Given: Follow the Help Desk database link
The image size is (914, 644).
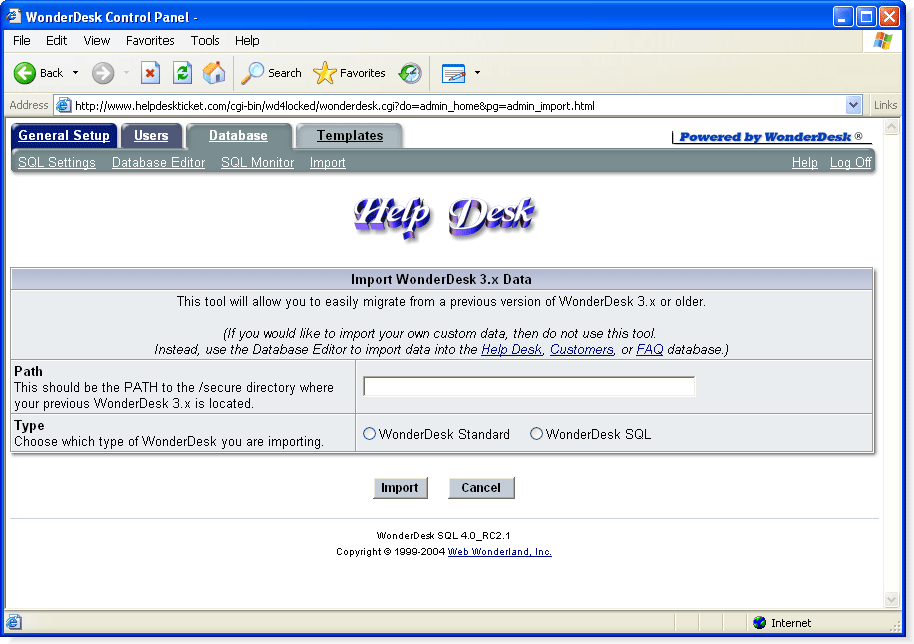Looking at the screenshot, I should (511, 350).
